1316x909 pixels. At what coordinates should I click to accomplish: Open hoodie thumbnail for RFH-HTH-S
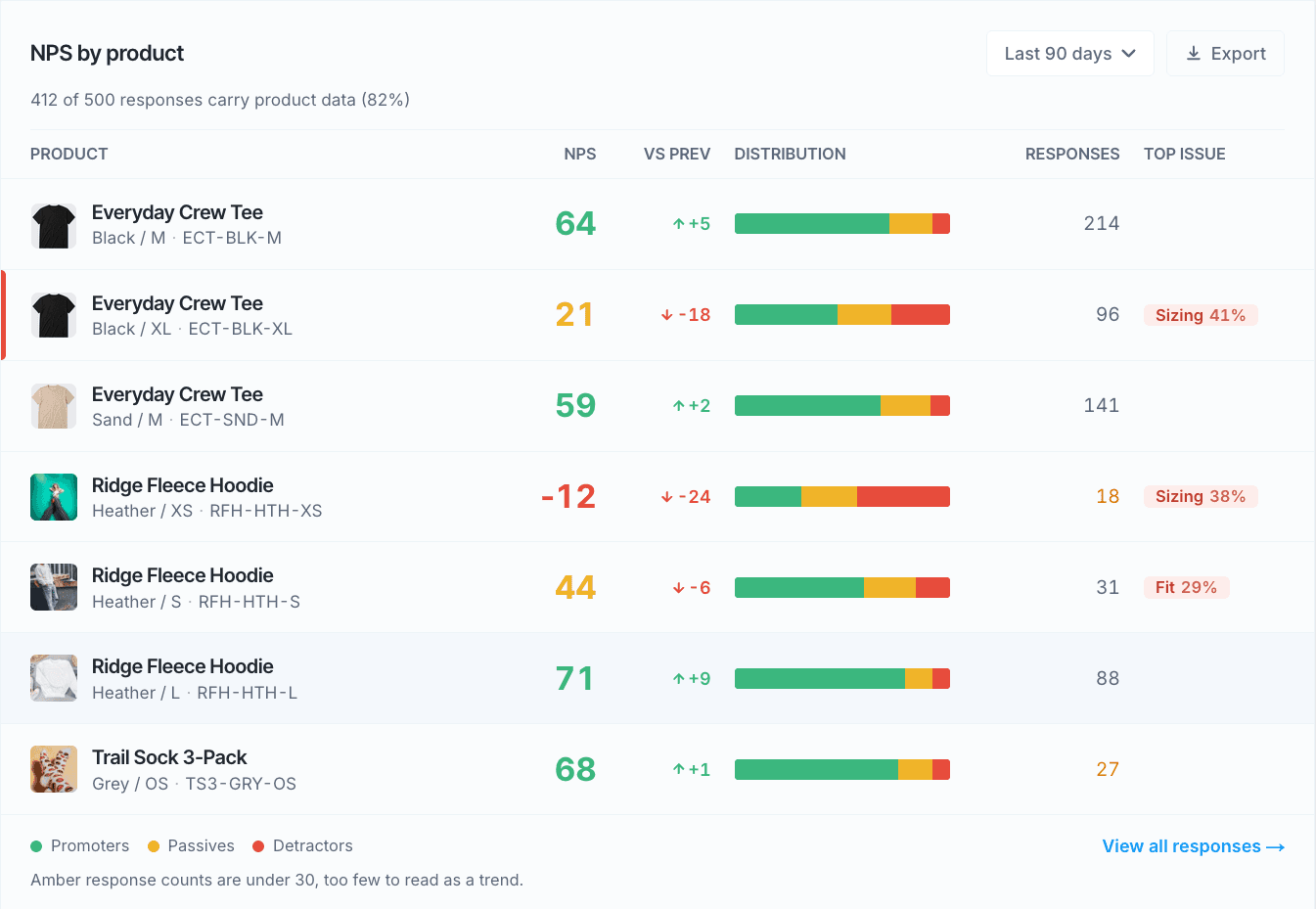(54, 587)
